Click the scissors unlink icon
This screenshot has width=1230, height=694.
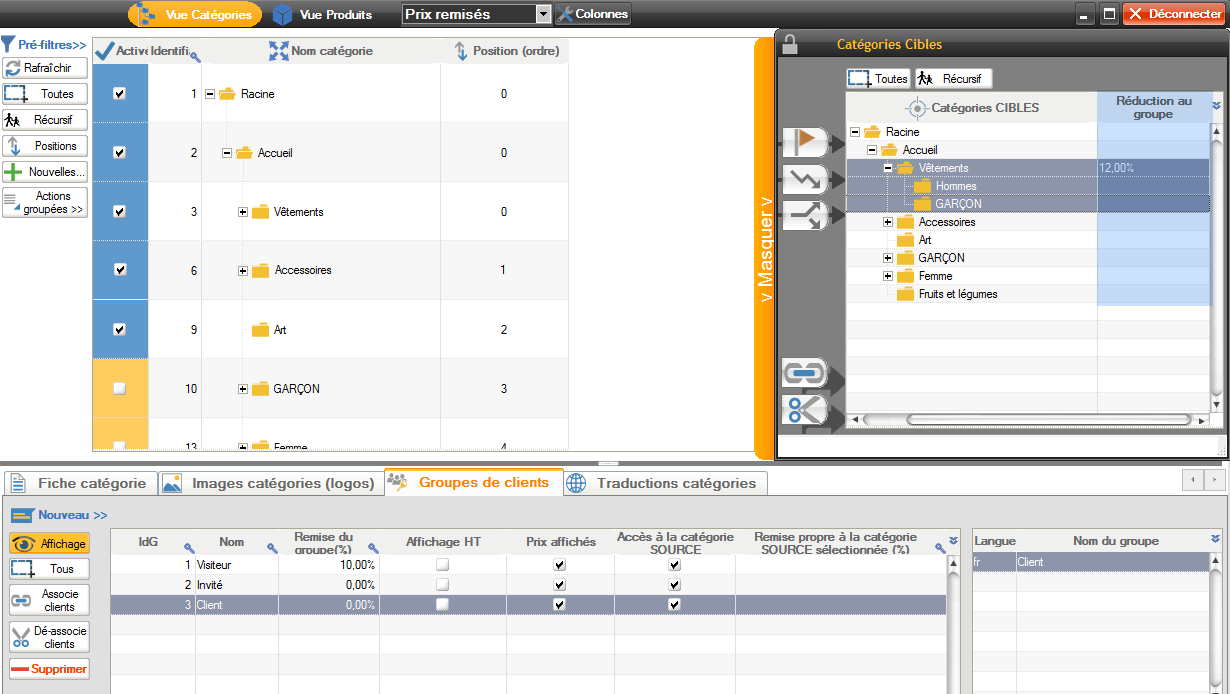(804, 410)
